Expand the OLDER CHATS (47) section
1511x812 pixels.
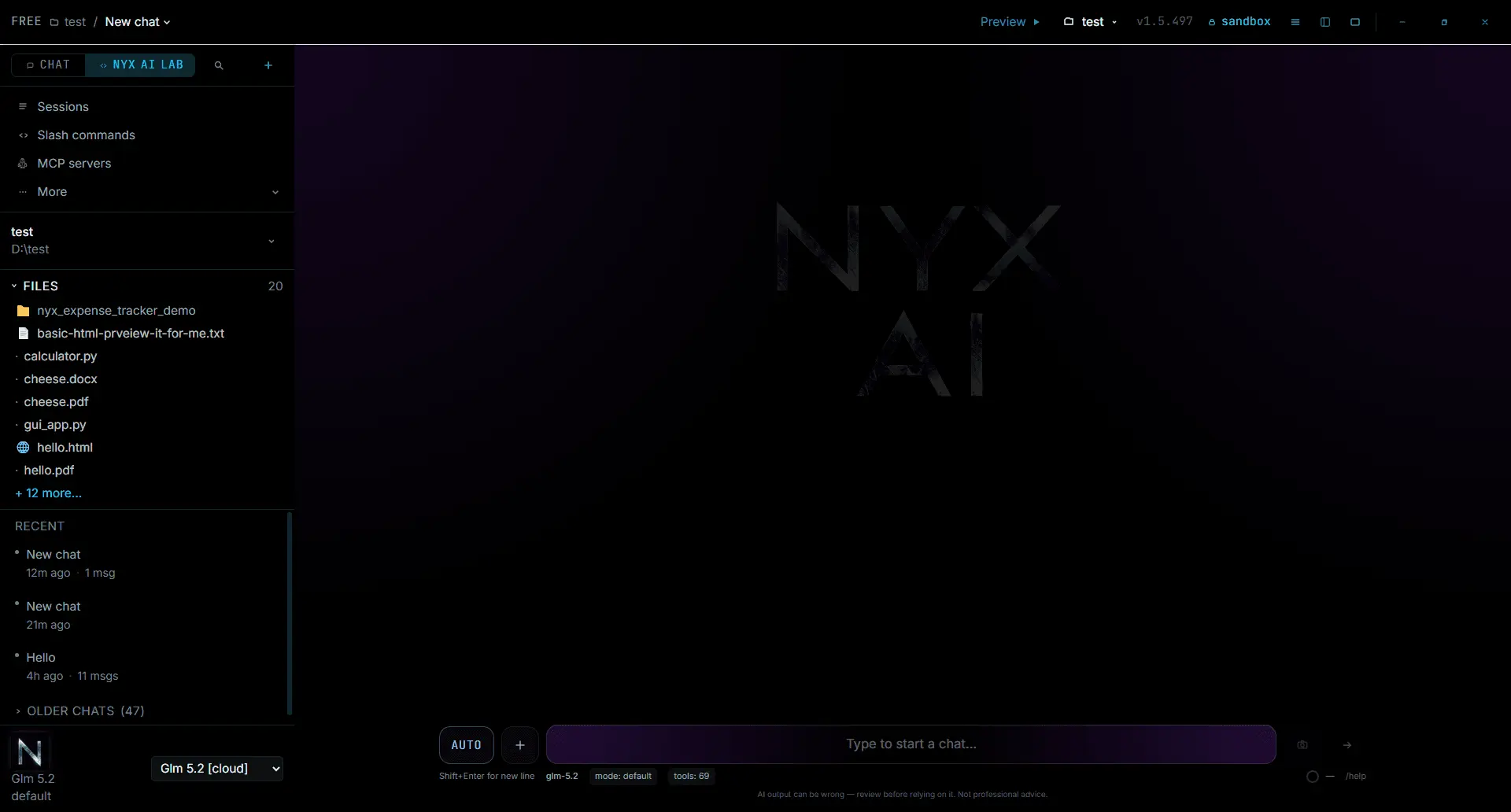pyautogui.click(x=79, y=711)
